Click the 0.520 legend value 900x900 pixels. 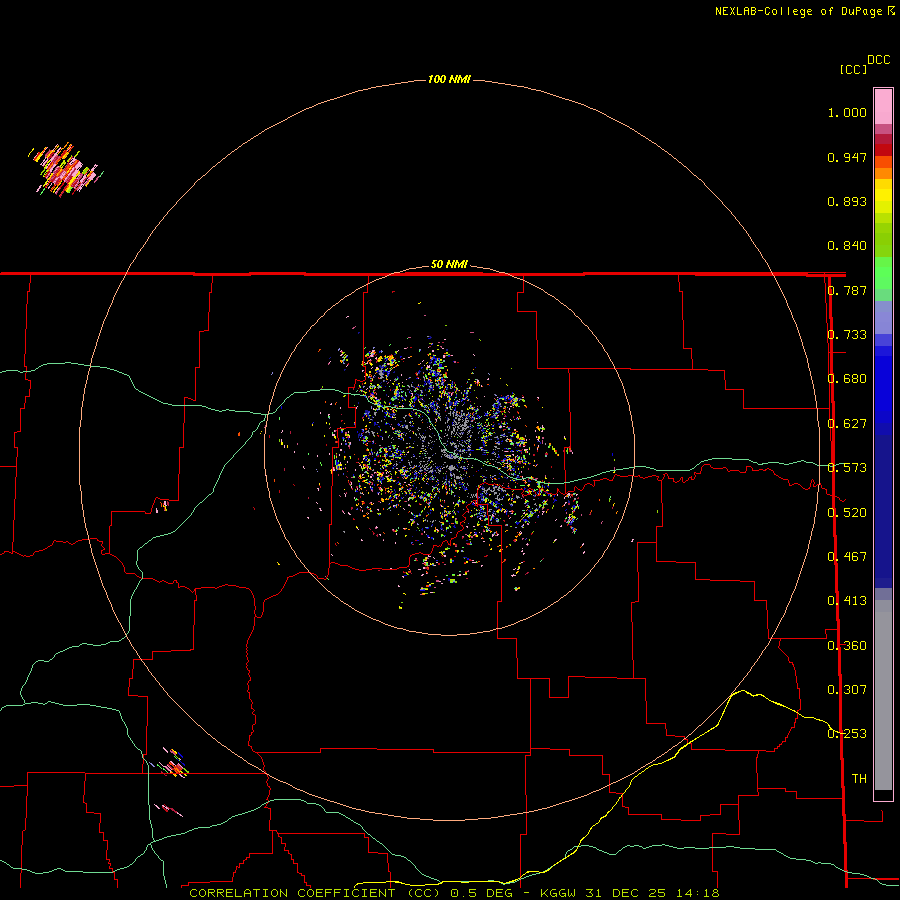[x=847, y=513]
